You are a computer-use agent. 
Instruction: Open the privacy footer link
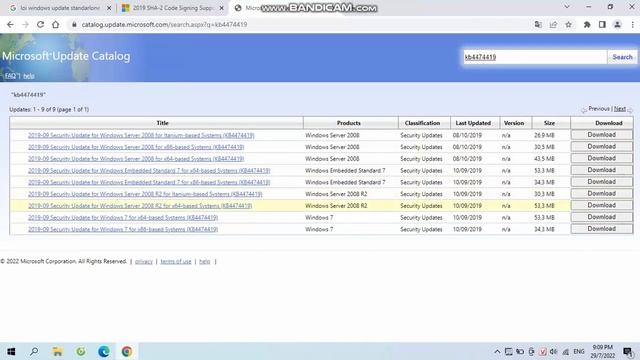point(144,262)
